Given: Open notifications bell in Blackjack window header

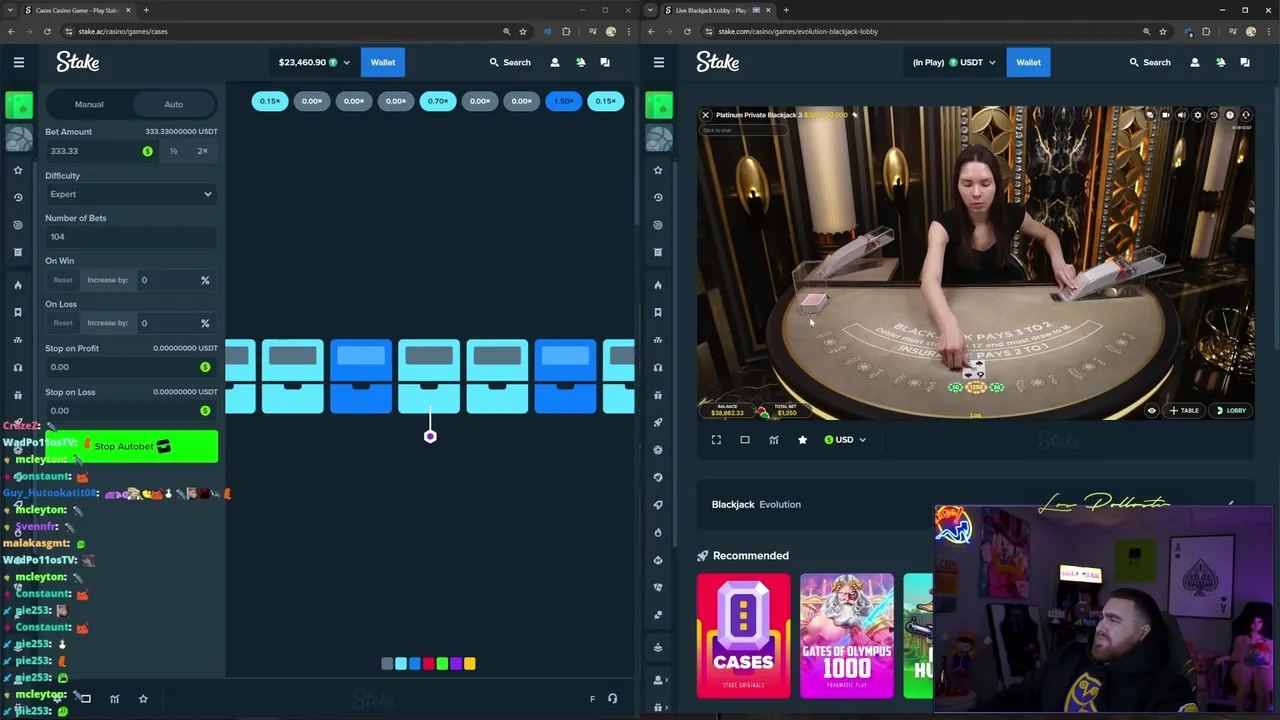Looking at the screenshot, I should [1220, 62].
